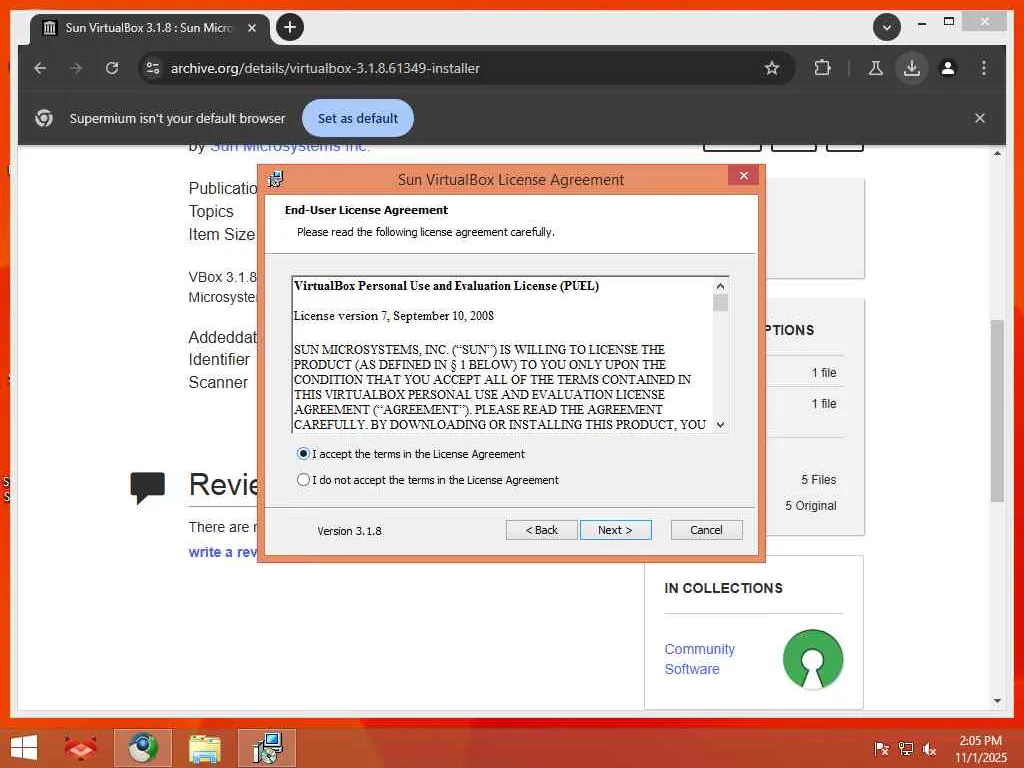Click the license text scrollbar thumb

(x=720, y=303)
